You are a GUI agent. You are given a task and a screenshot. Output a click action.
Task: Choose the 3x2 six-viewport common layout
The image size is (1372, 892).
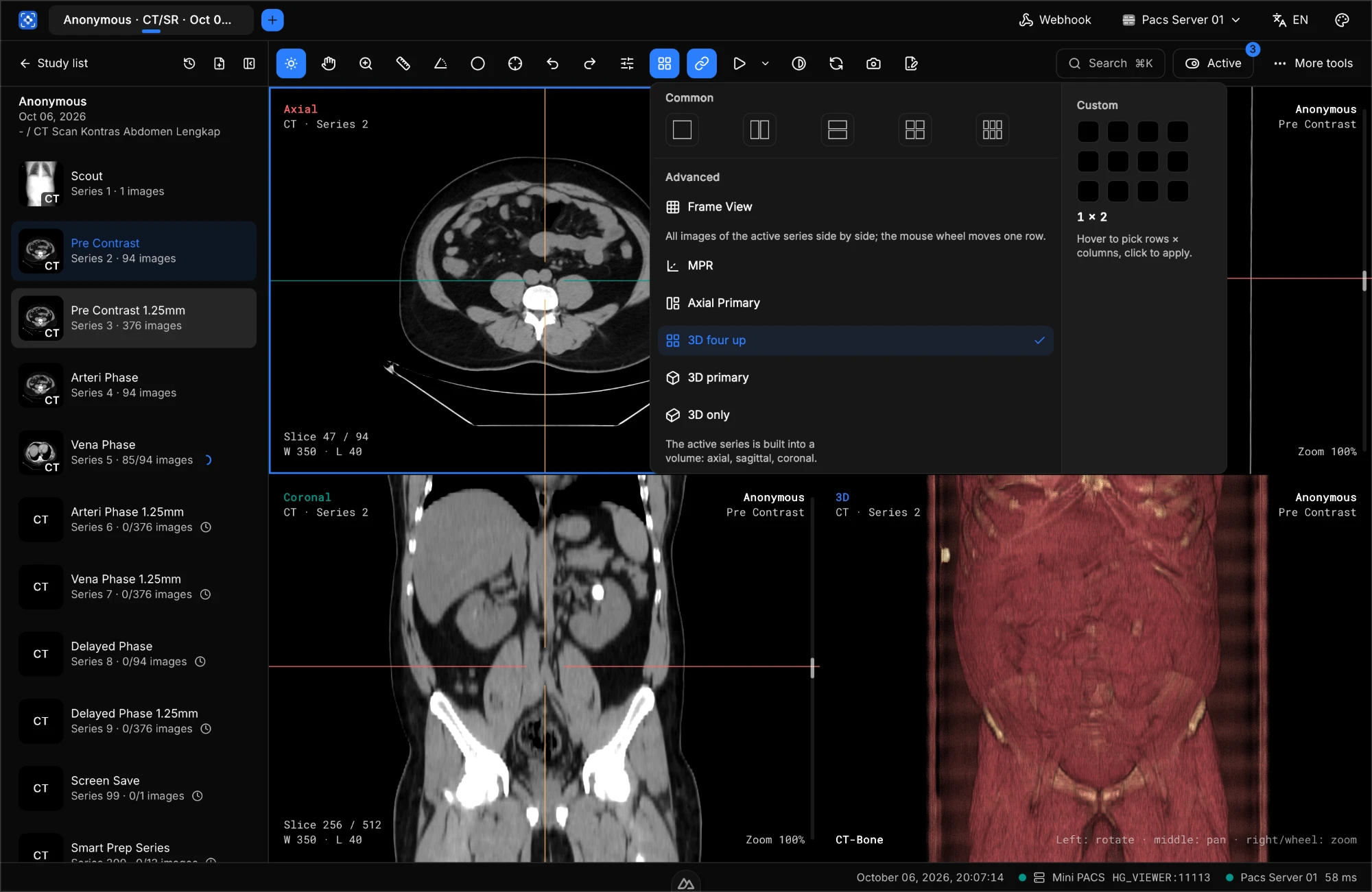[x=993, y=130]
